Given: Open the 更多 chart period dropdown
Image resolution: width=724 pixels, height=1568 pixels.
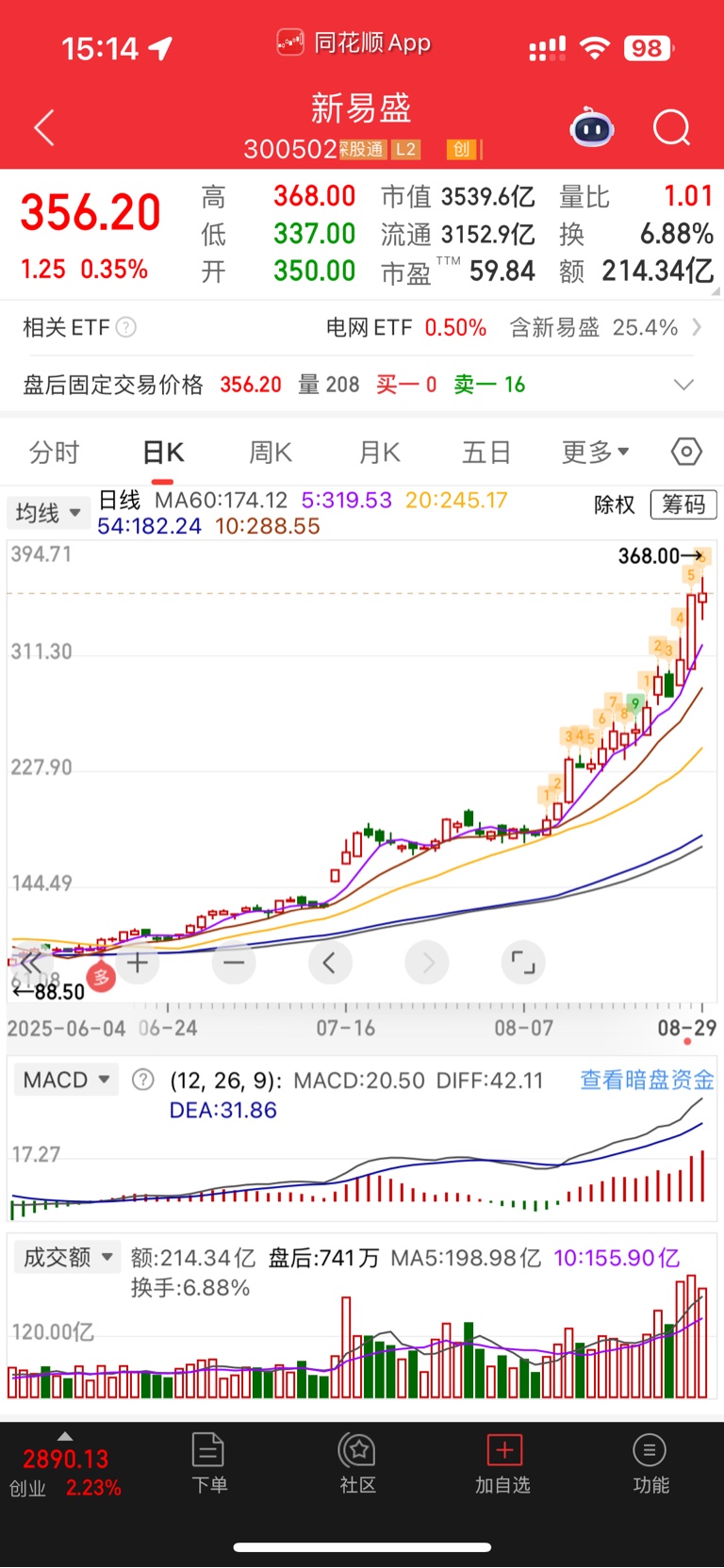Looking at the screenshot, I should 596,453.
